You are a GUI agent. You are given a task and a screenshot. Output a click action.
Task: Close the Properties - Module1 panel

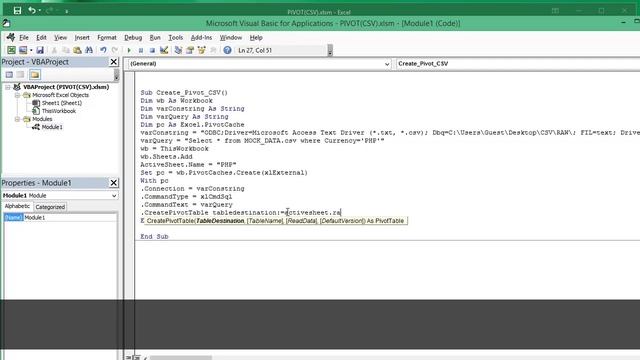pyautogui.click(x=114, y=183)
